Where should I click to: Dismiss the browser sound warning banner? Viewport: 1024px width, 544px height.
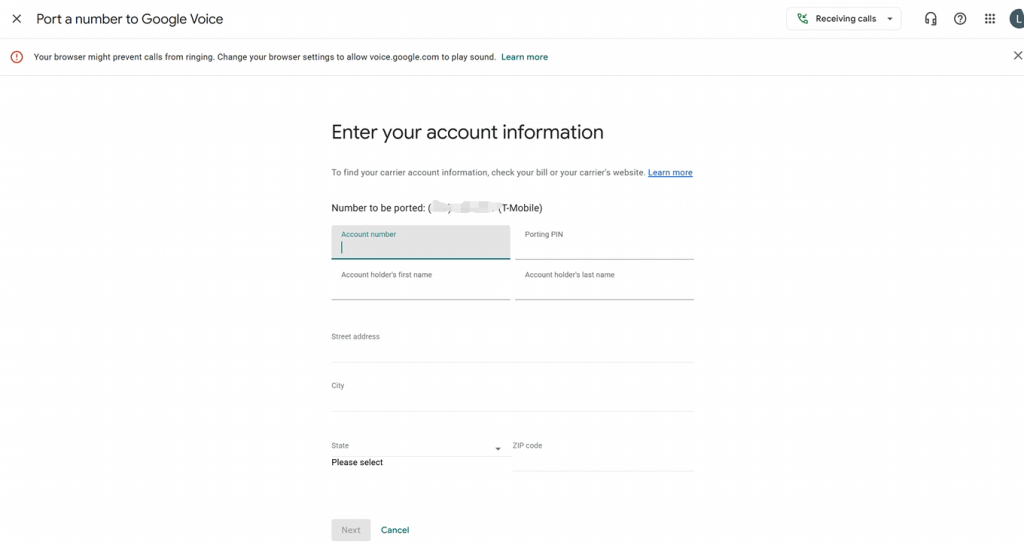pos(1017,56)
